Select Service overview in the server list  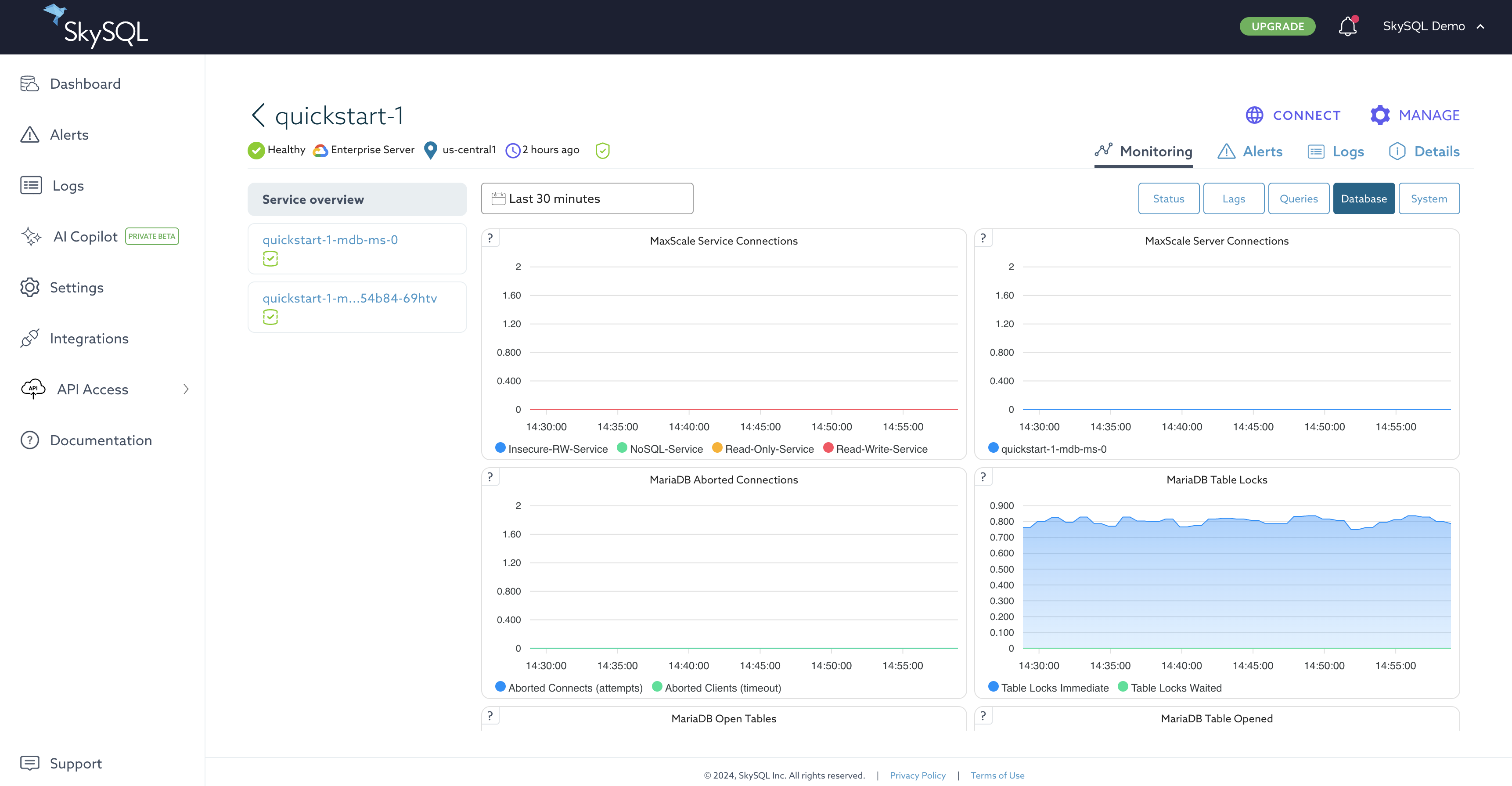(357, 199)
